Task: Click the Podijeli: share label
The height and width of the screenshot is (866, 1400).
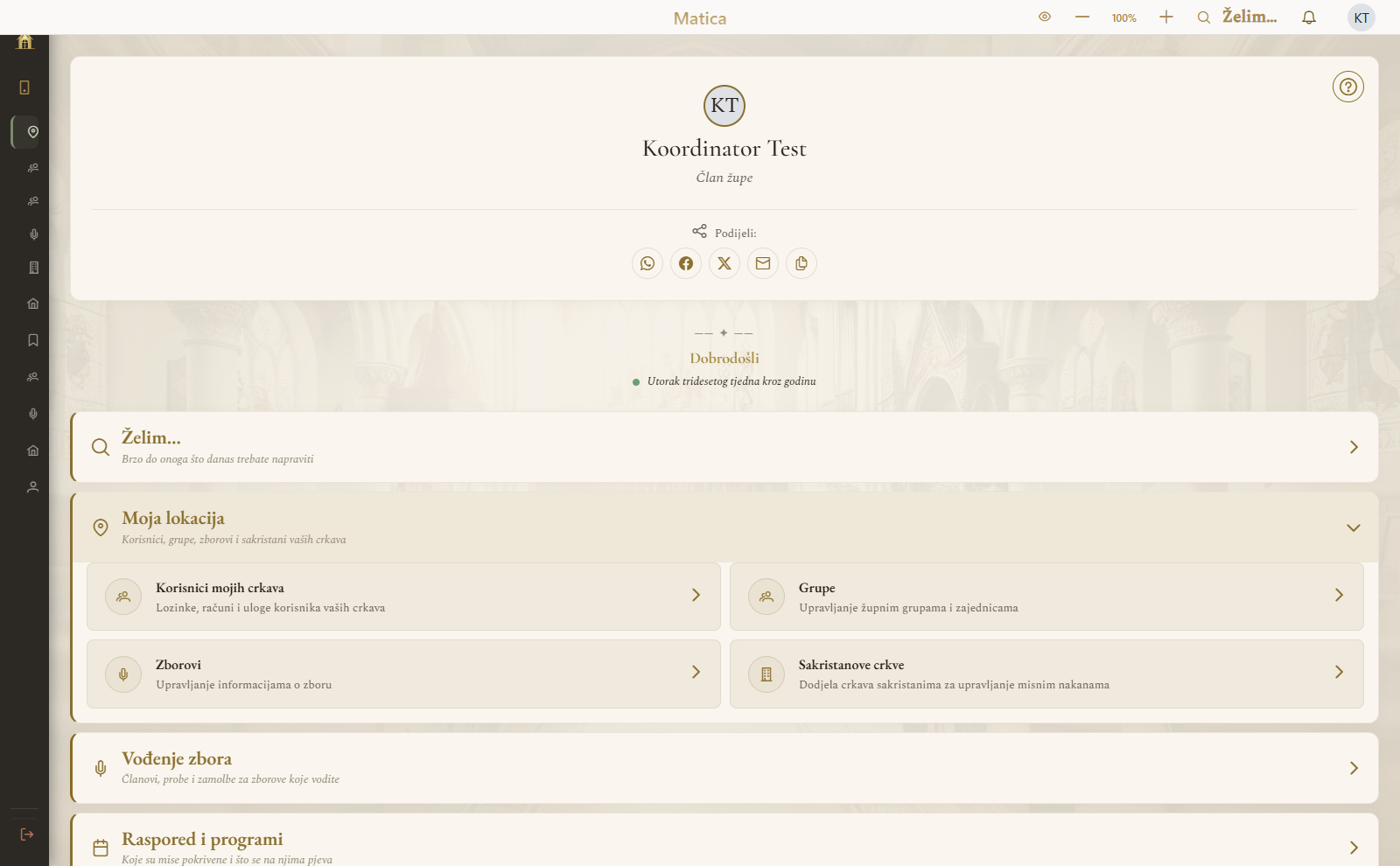Action: pos(735,233)
